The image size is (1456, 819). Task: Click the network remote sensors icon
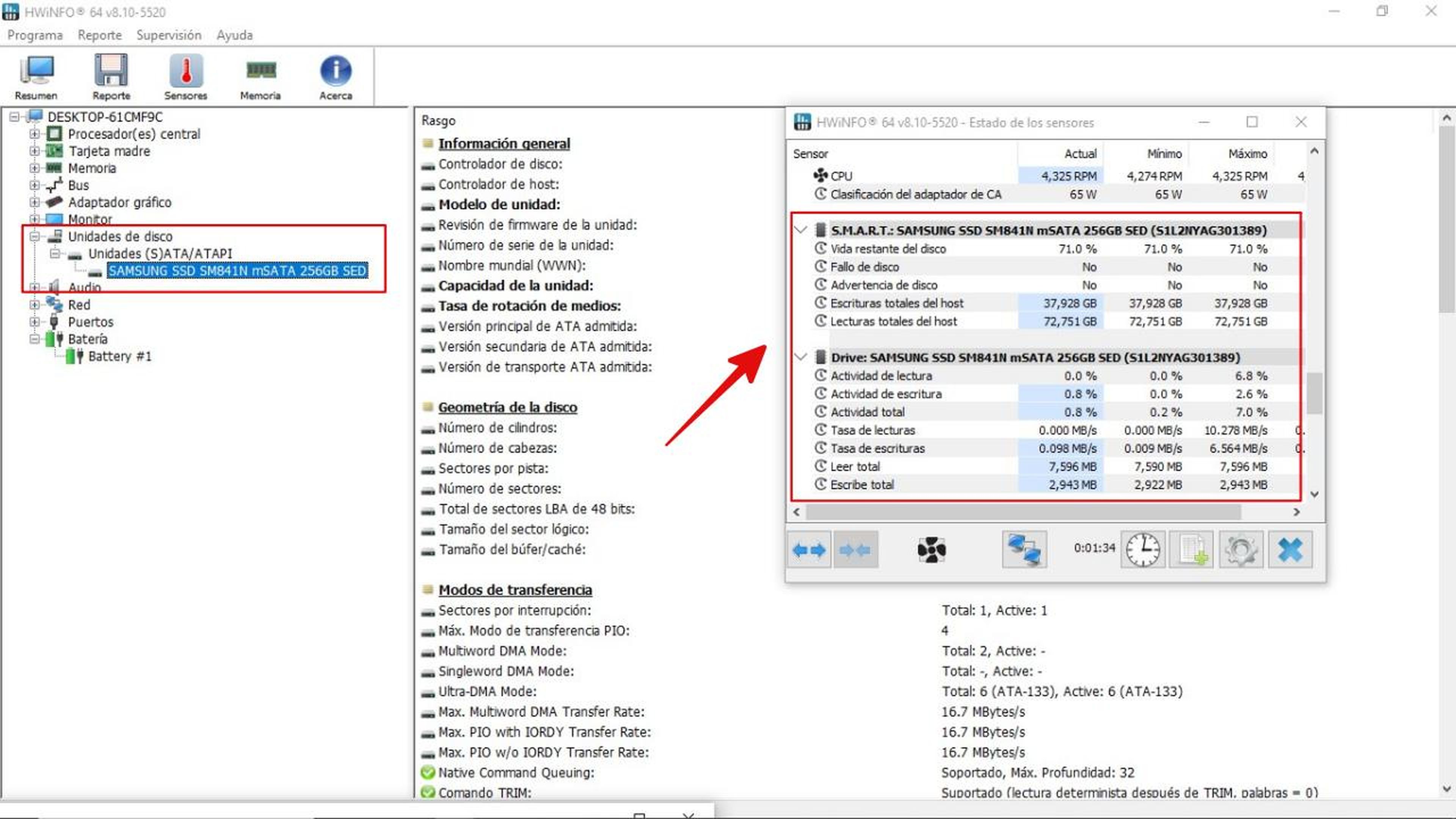[1024, 549]
